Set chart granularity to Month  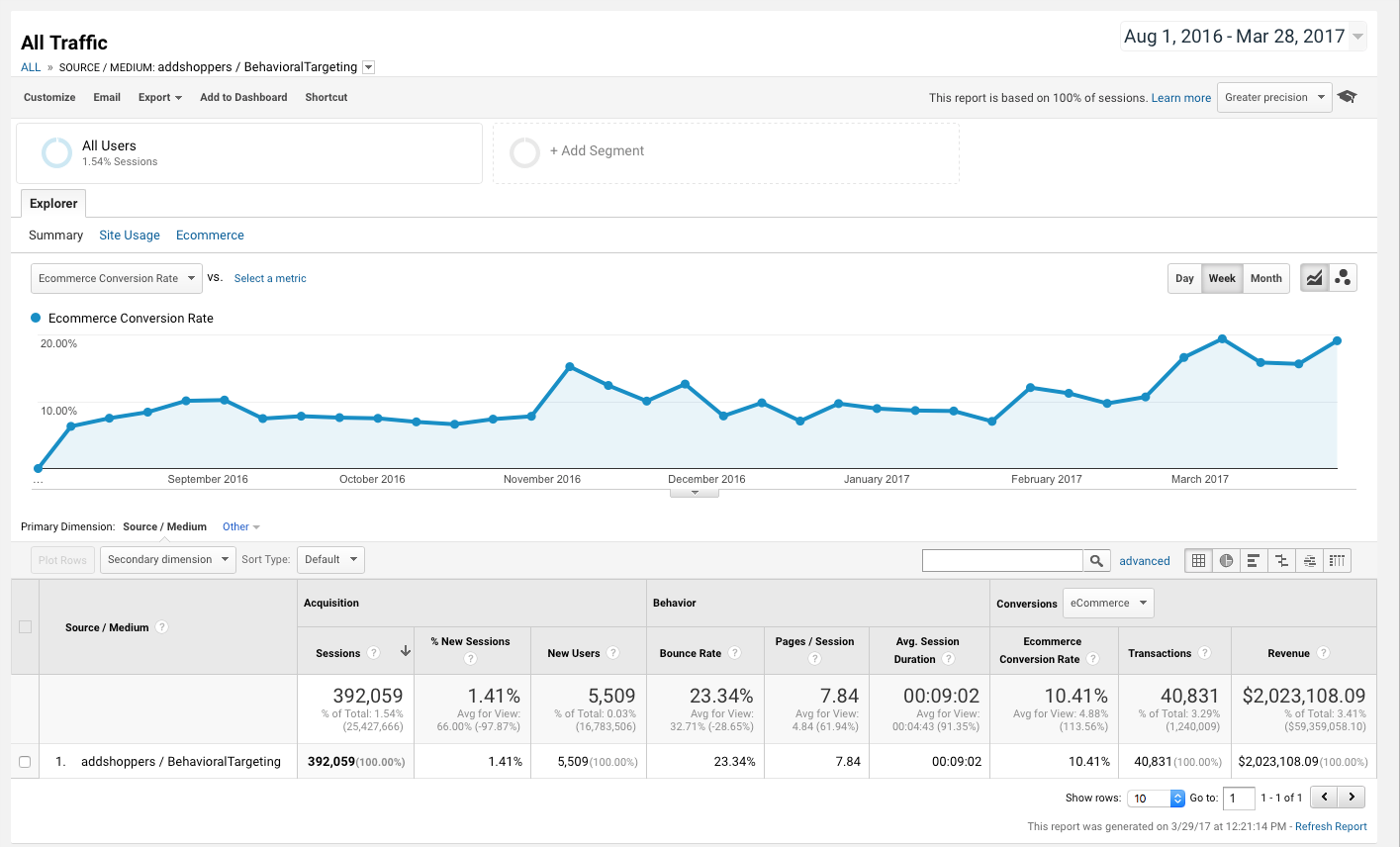click(1265, 278)
